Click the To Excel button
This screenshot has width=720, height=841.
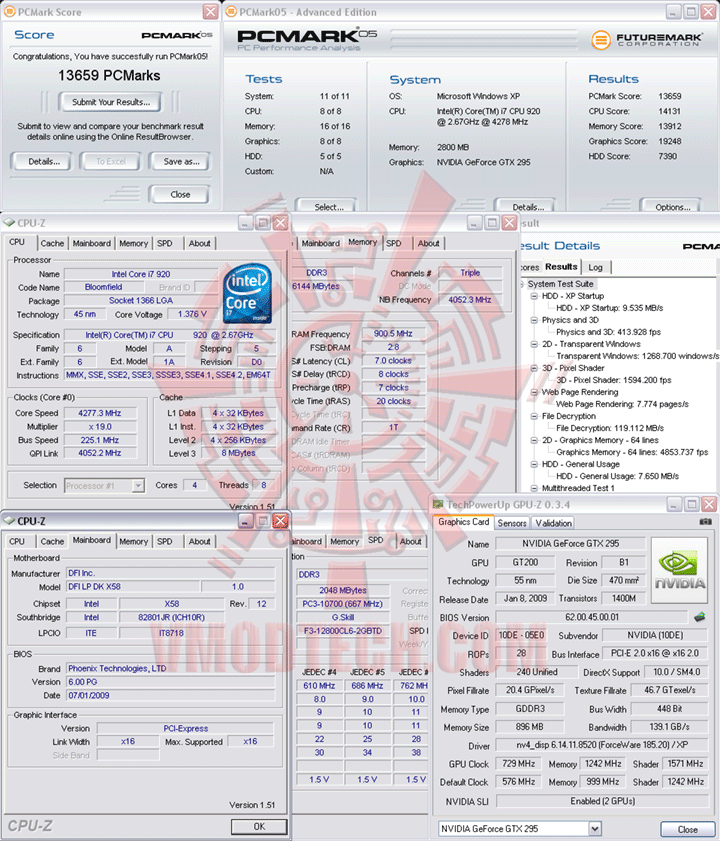(111, 161)
